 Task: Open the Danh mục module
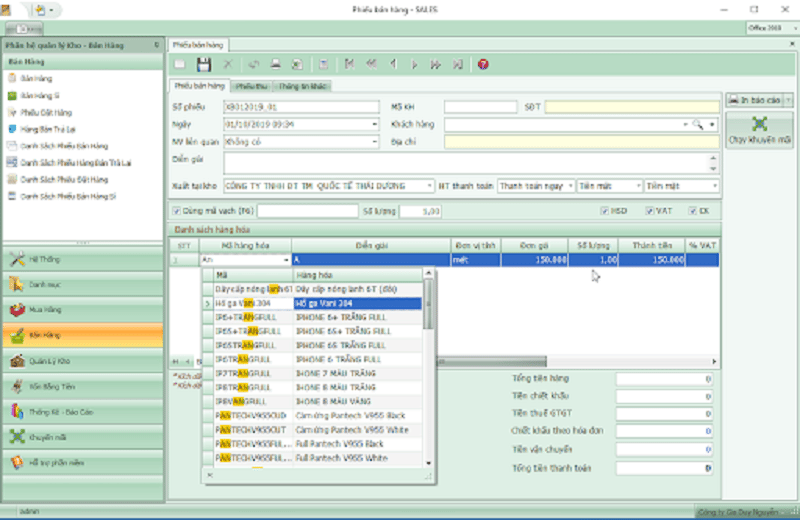point(83,285)
